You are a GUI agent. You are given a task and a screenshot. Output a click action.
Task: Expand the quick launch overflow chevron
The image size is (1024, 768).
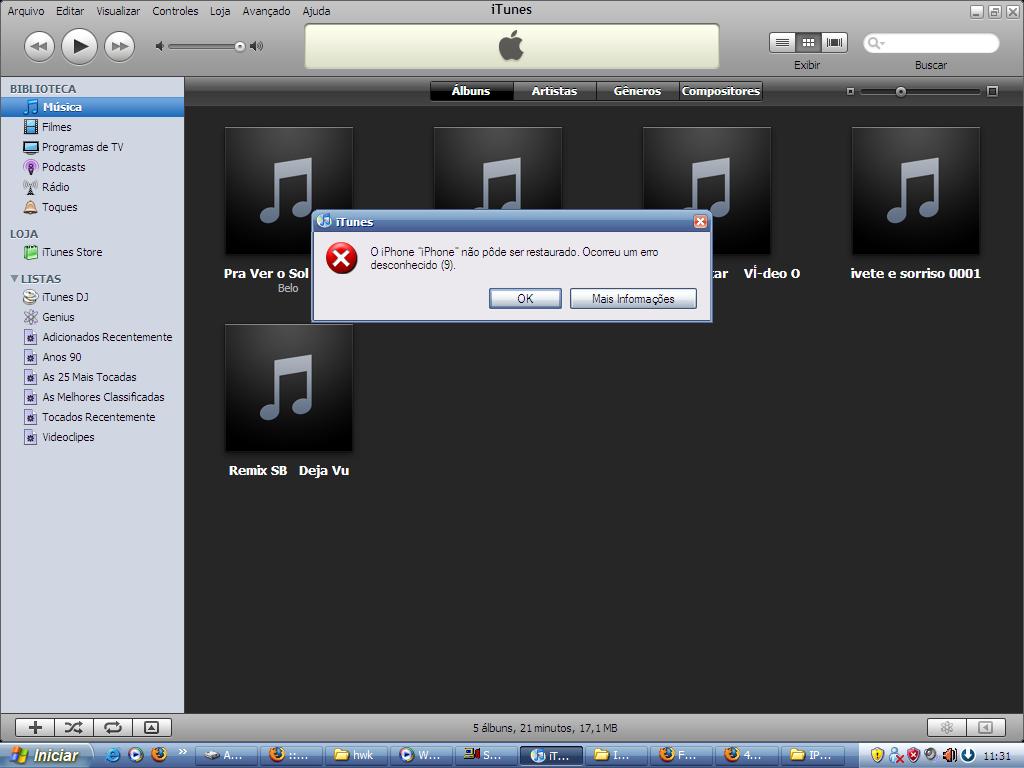tap(183, 752)
